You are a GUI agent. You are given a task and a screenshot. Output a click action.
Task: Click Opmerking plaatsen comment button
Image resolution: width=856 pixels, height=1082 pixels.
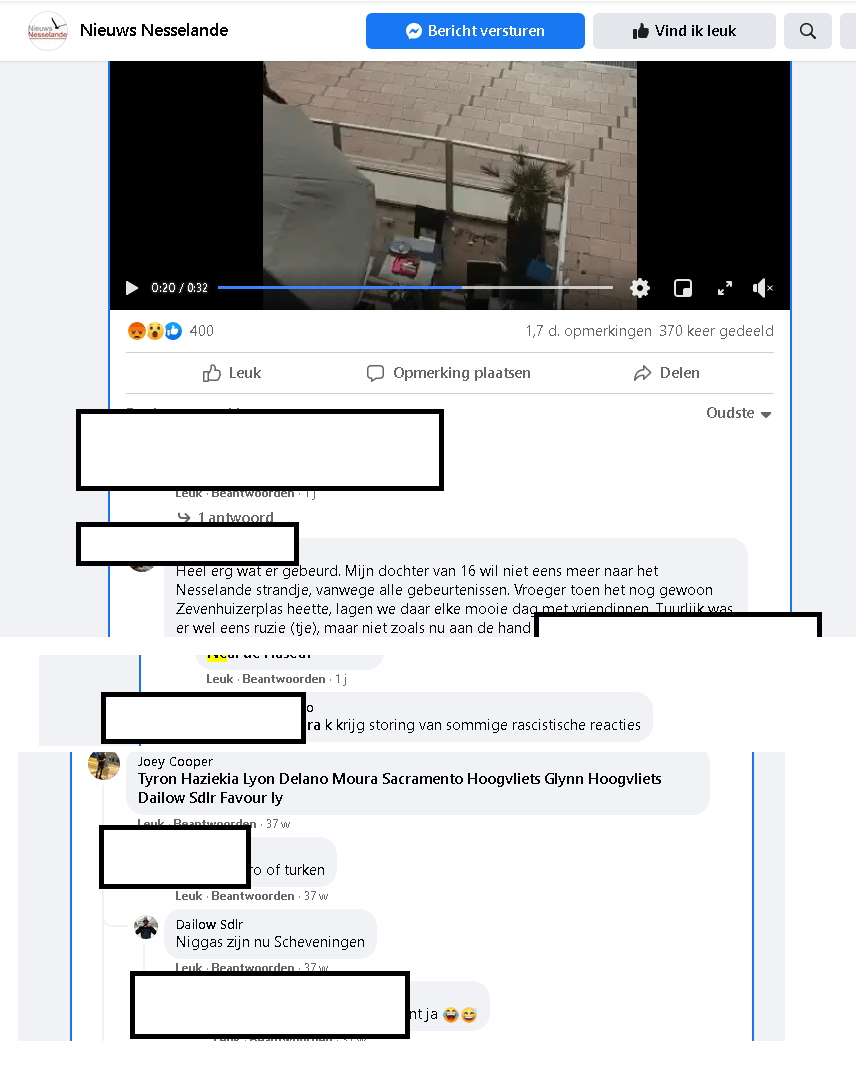(x=449, y=373)
